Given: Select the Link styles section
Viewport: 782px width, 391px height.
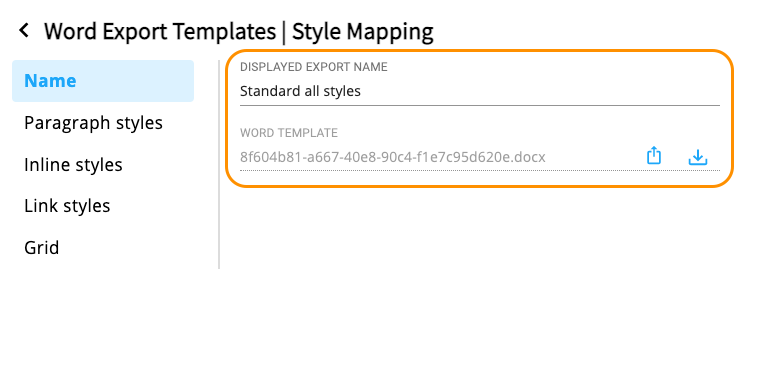Looking at the screenshot, I should click(x=67, y=205).
